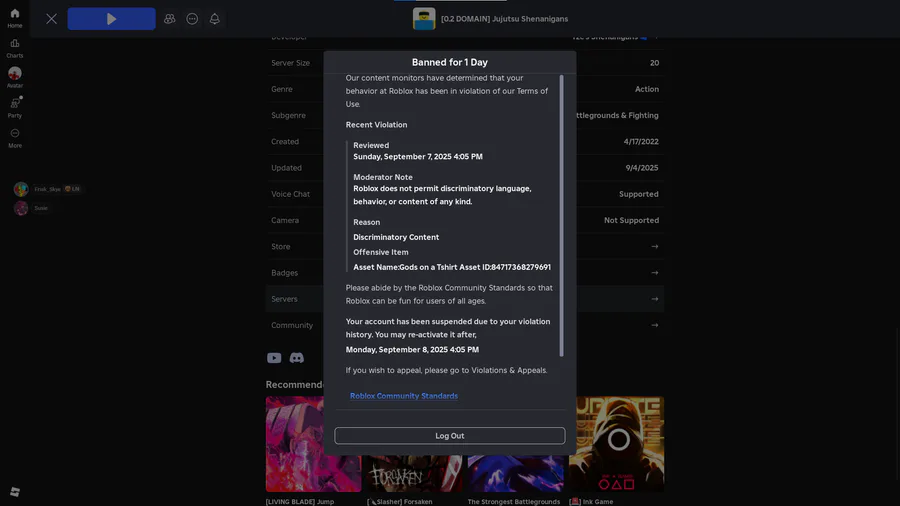Click the Banned for 1 Day title

coord(450,62)
